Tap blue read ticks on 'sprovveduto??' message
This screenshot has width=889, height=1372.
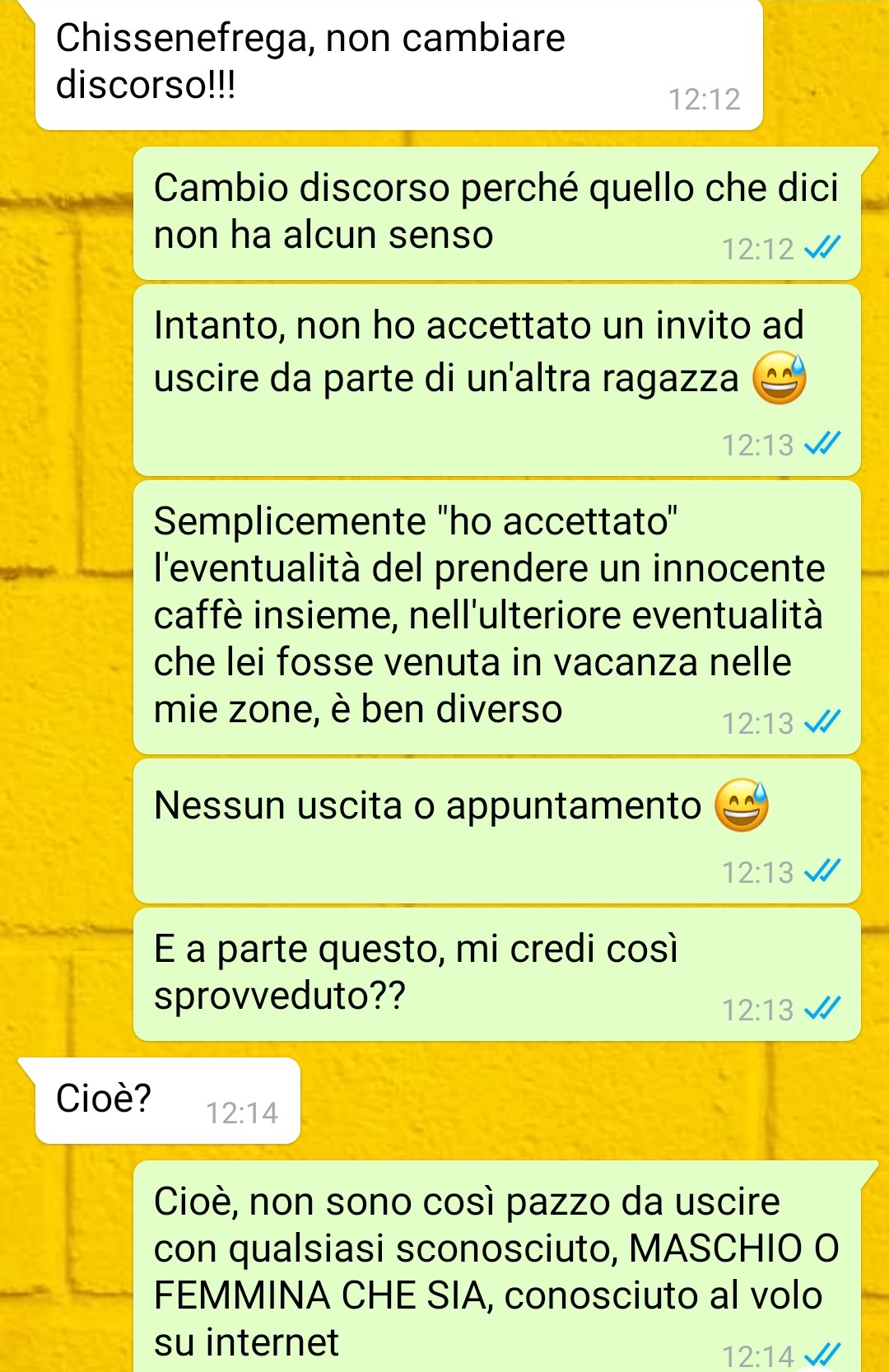coord(822,1008)
